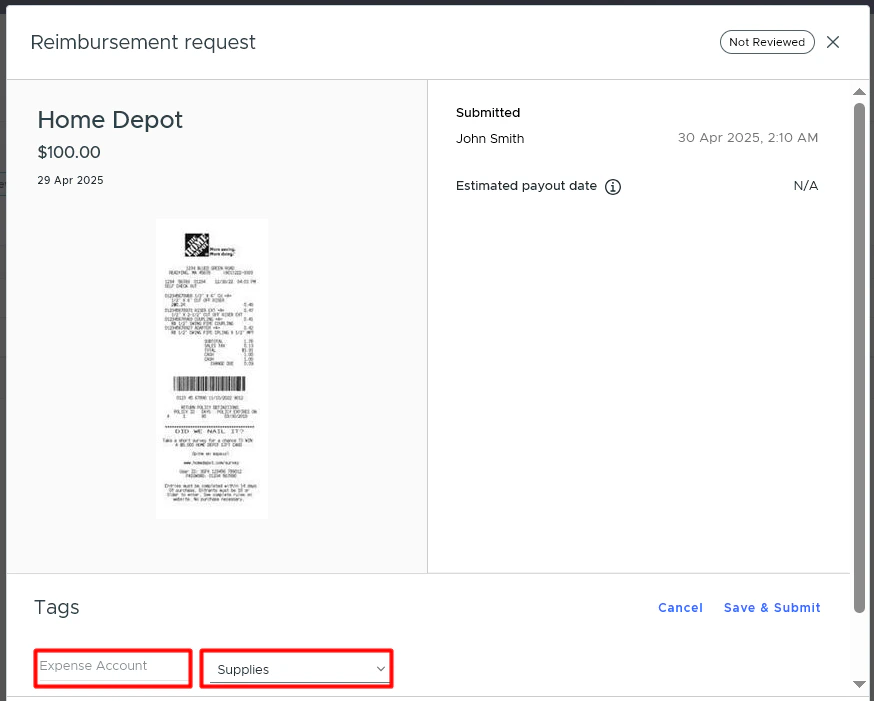
Task: Close the Reimbursement request dialog
Action: pos(833,42)
